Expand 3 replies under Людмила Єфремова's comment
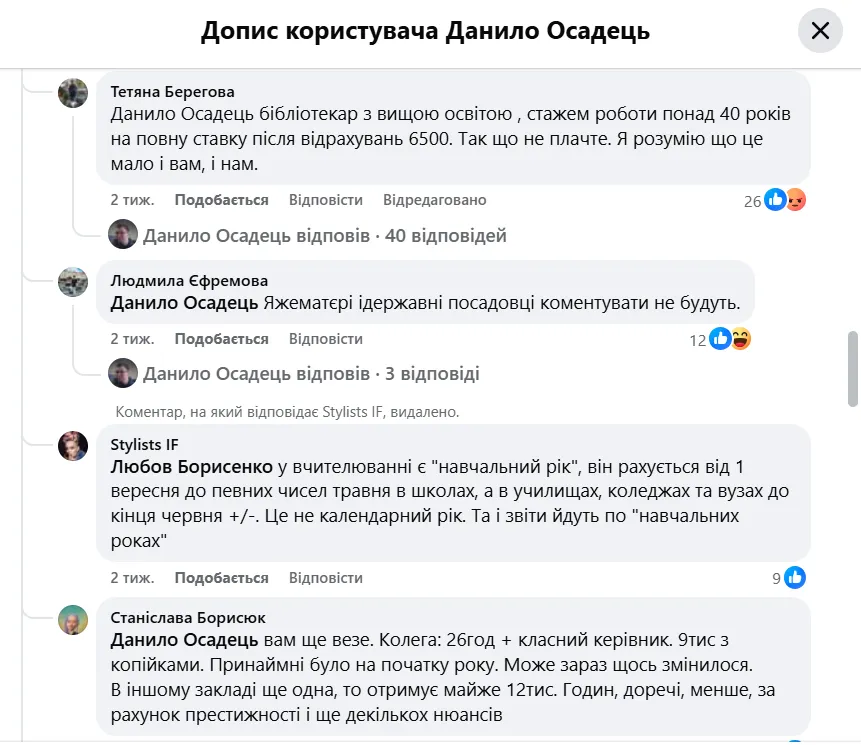This screenshot has width=861, height=745. click(x=311, y=374)
